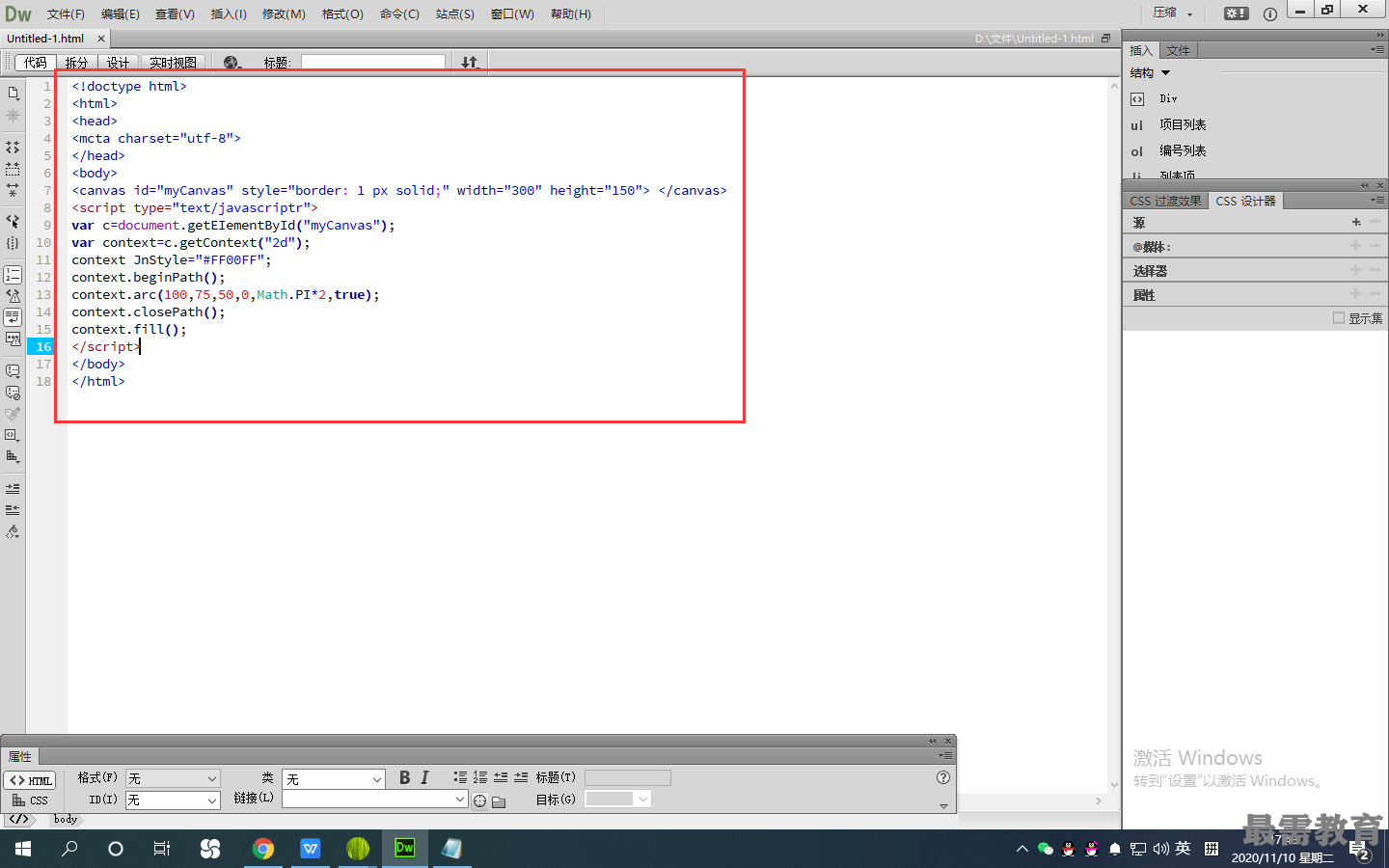Toggle HTML mode in Properties panel
Viewport: 1389px width, 868px height.
point(30,780)
